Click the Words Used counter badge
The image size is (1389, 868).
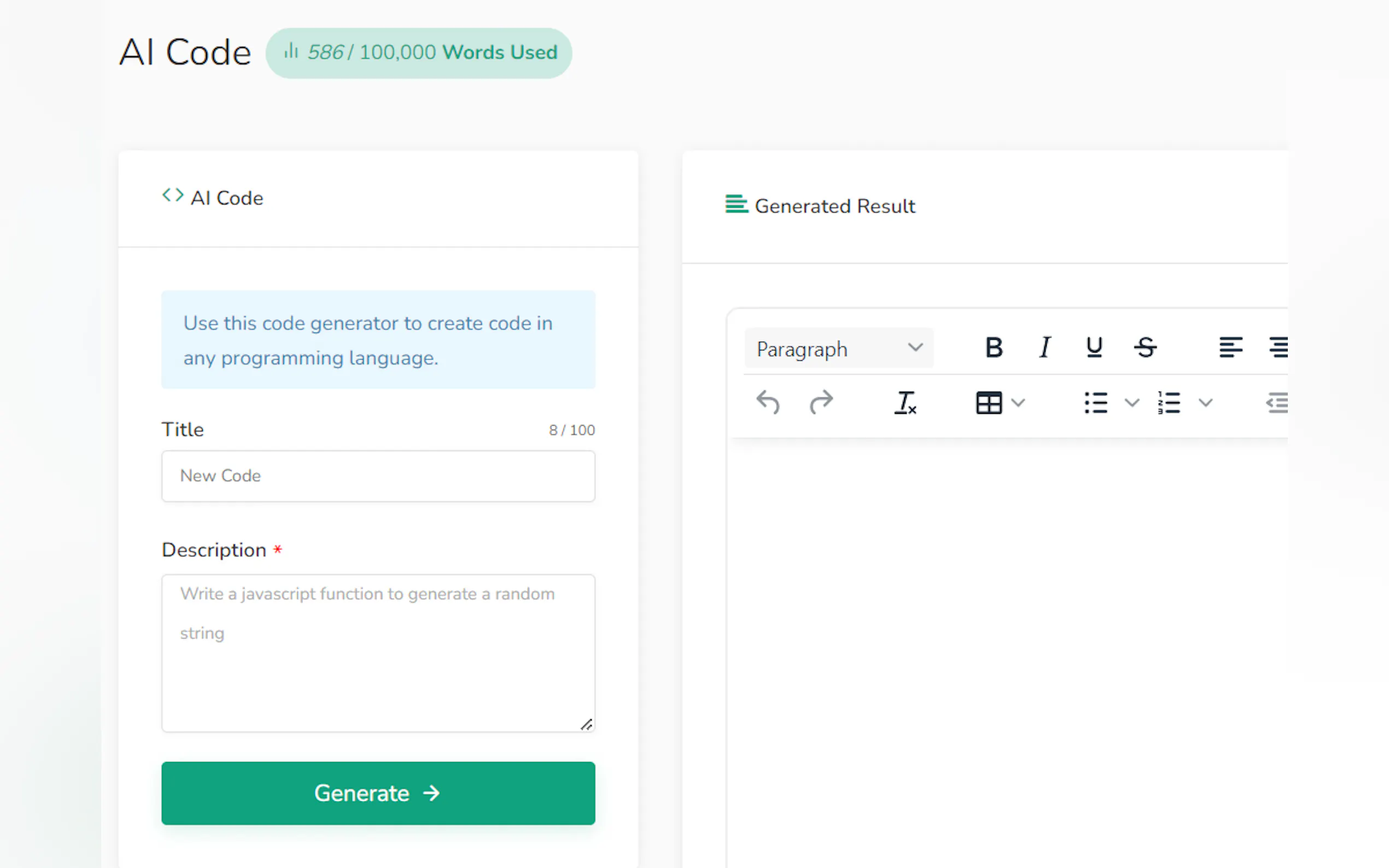[x=418, y=53]
